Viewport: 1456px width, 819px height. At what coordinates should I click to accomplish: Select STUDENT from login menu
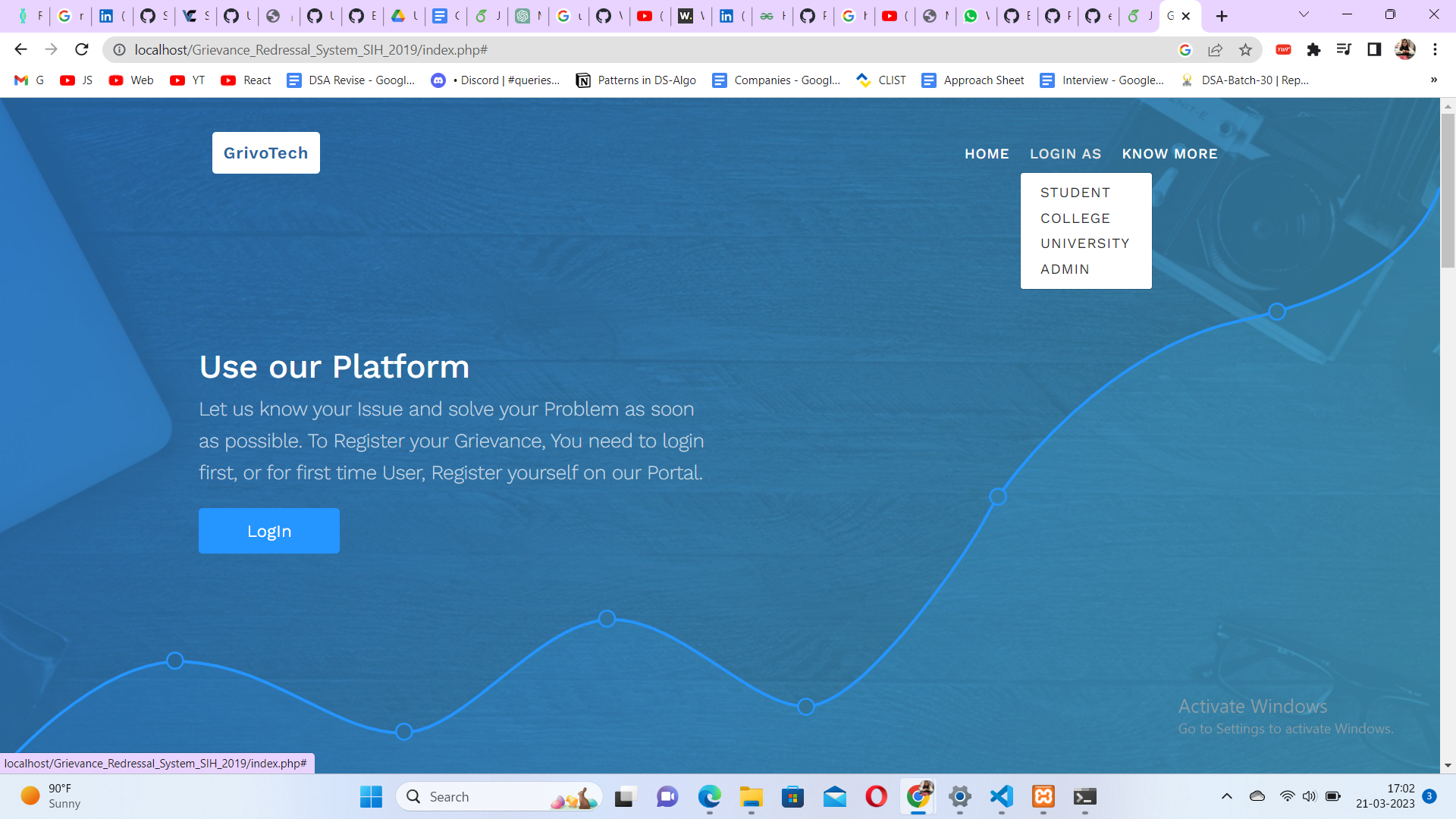tap(1075, 193)
